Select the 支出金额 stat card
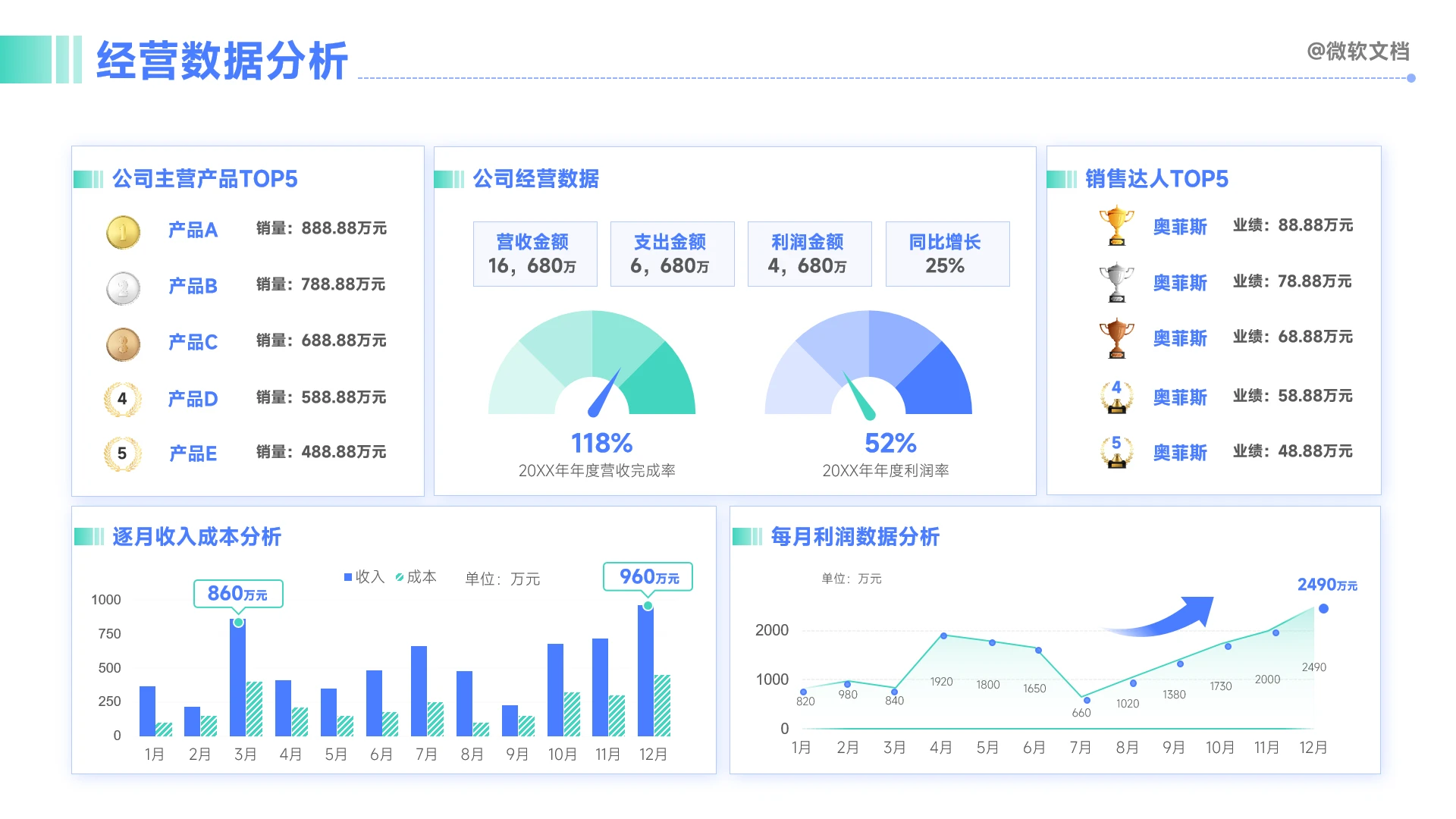The height and width of the screenshot is (819, 1456). point(672,254)
